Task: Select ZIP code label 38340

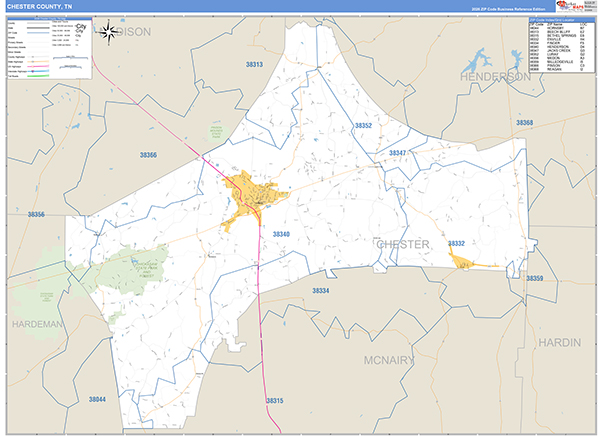Action: tap(281, 234)
